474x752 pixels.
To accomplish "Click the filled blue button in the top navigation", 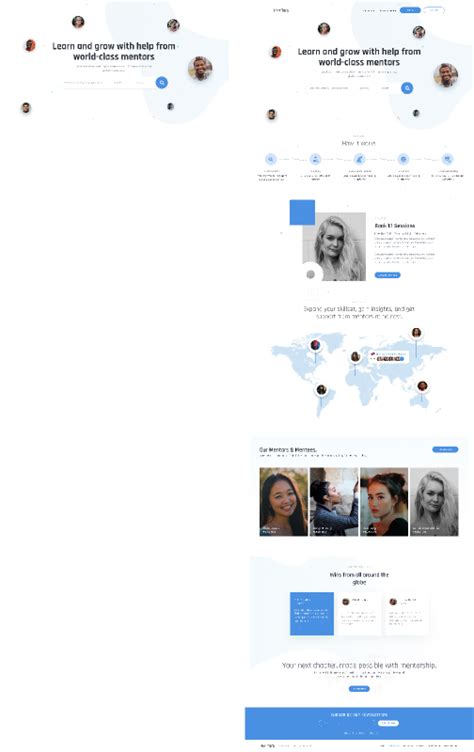I will pos(410,10).
